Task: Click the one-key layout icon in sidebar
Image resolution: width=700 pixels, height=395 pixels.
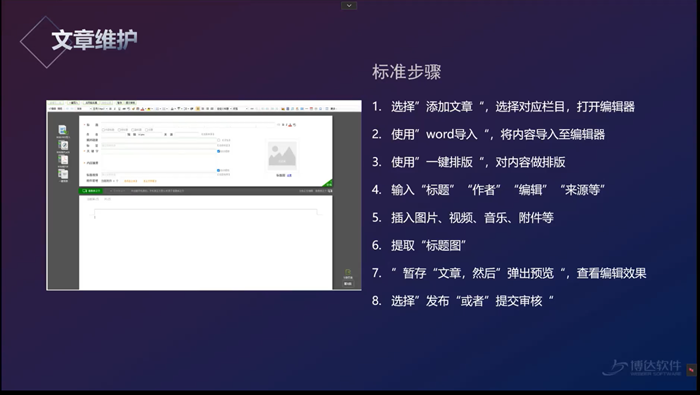Action: [x=63, y=174]
